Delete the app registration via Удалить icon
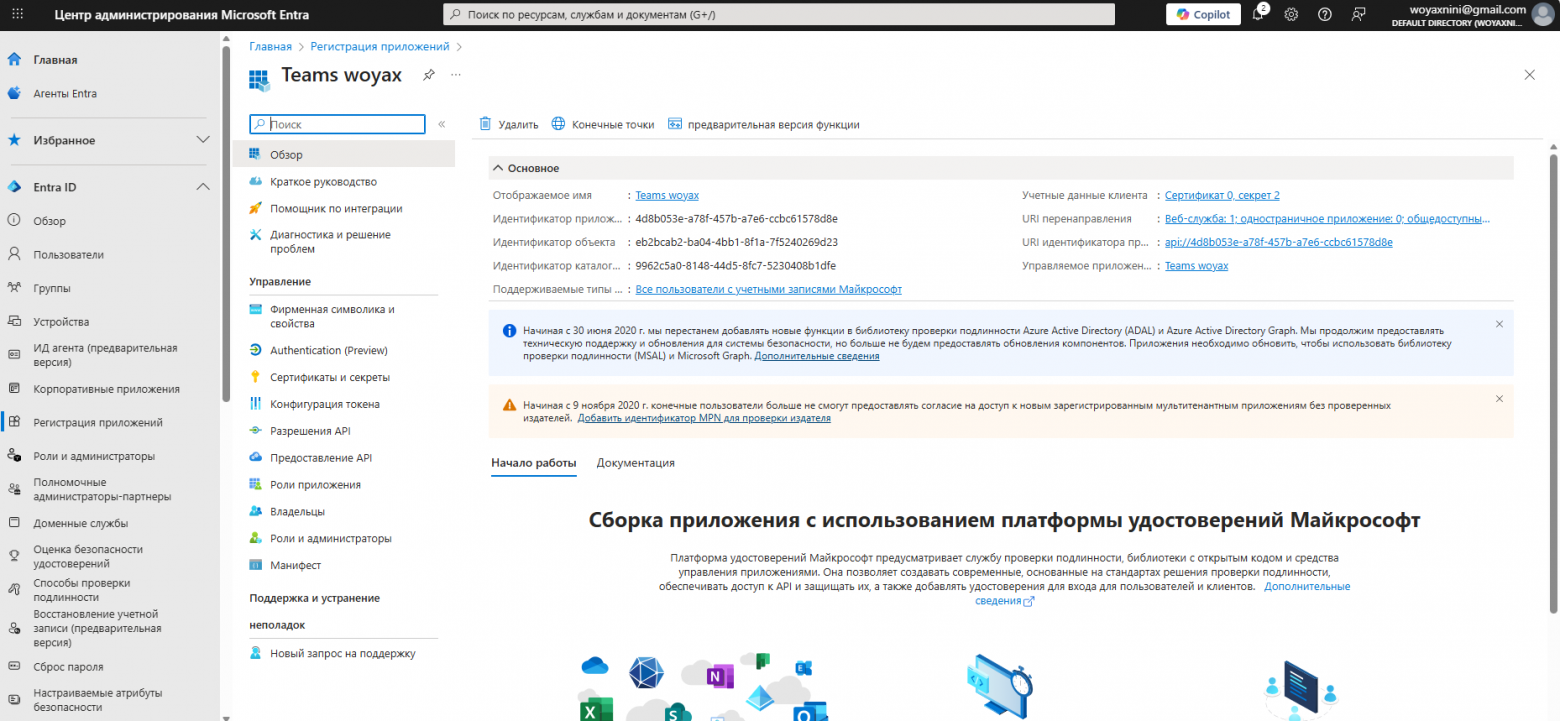1560x721 pixels. [x=510, y=124]
